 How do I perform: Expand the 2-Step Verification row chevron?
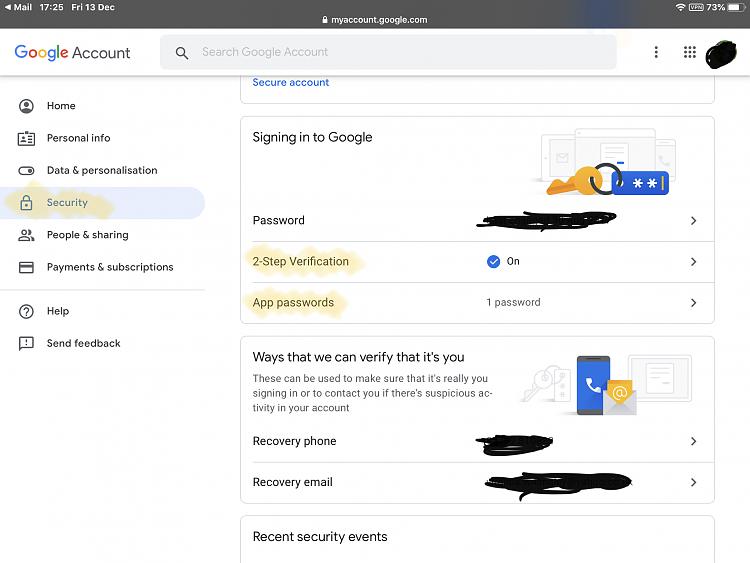693,262
